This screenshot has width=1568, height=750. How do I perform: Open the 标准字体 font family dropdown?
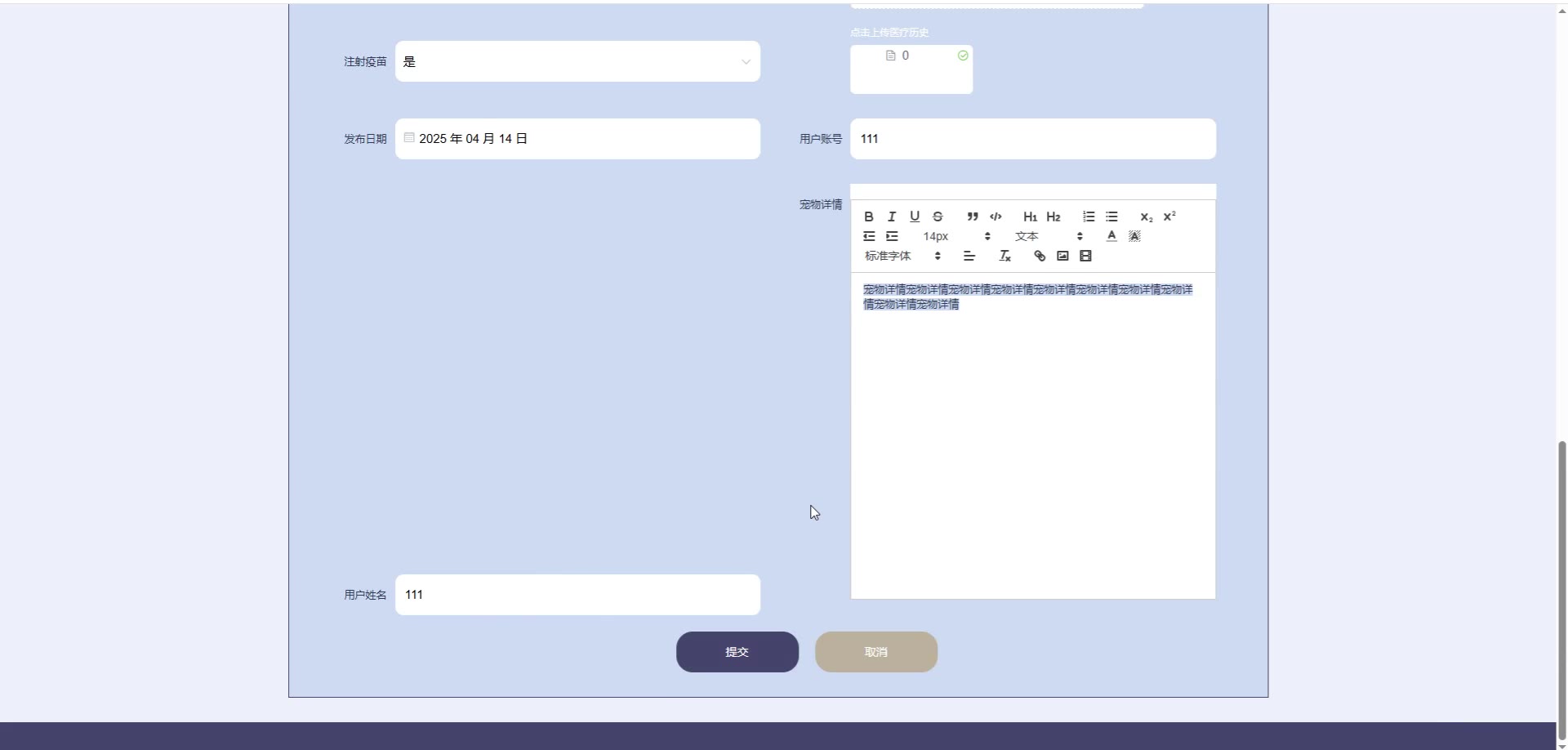(x=902, y=256)
